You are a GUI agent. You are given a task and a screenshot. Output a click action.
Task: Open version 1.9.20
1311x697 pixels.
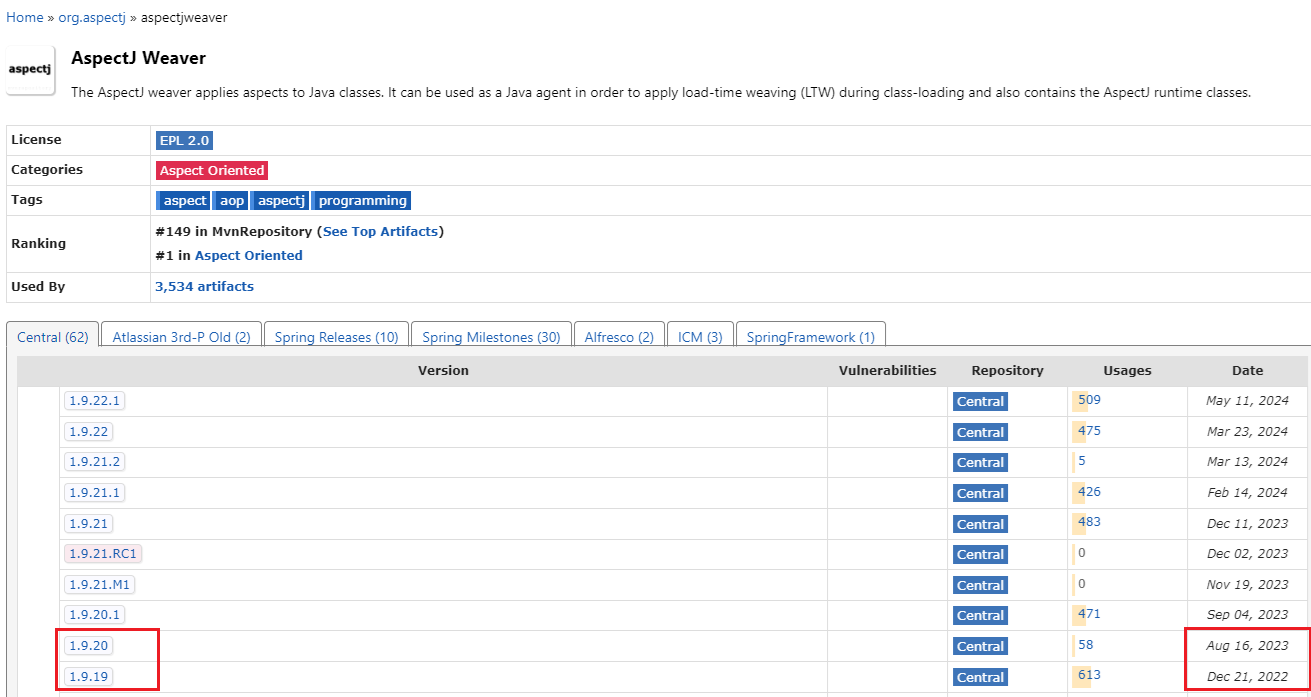(88, 646)
